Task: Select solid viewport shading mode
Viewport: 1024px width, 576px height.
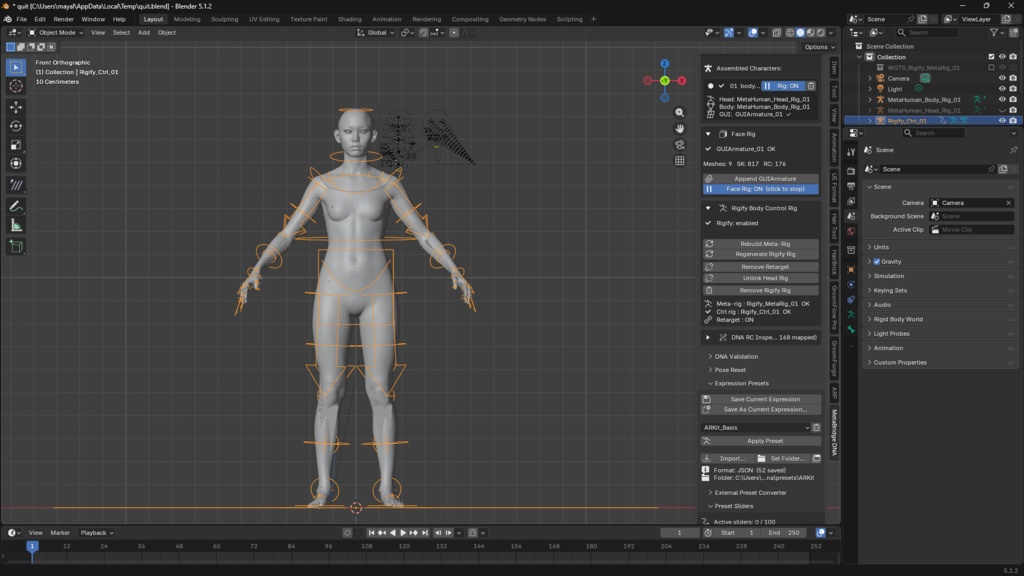Action: coord(800,33)
